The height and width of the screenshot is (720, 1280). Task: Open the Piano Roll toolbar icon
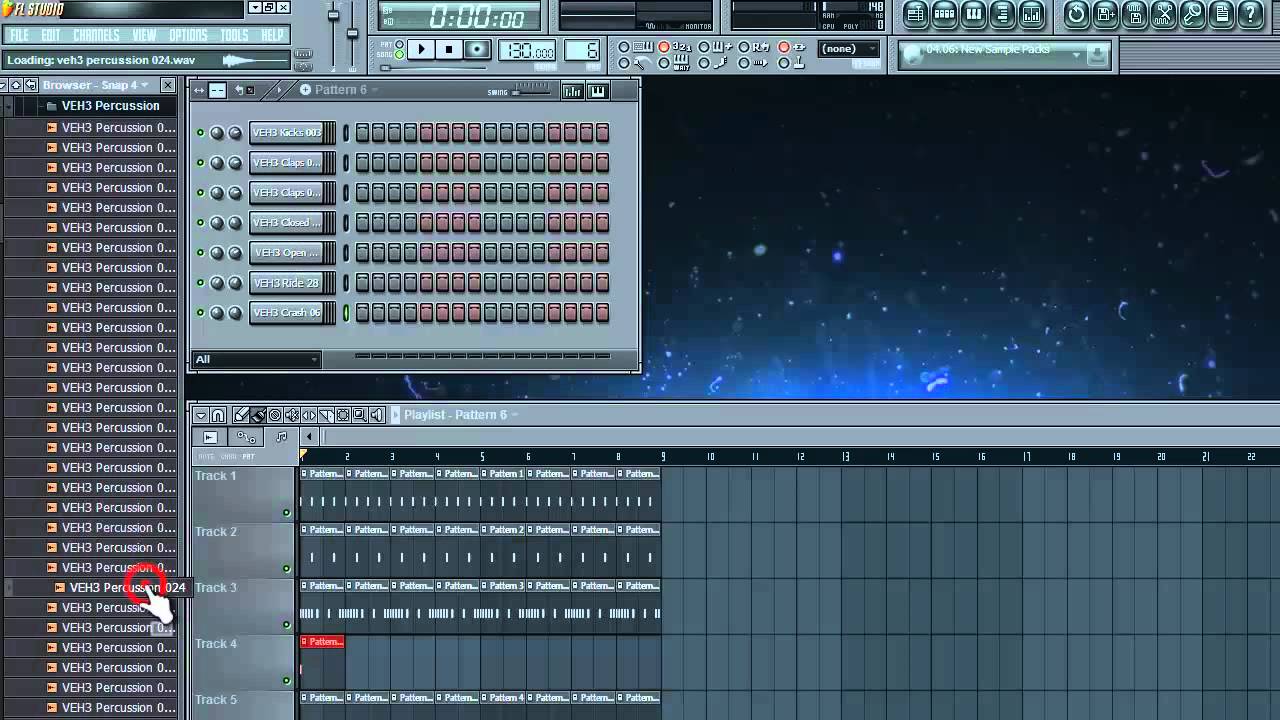pyautogui.click(x=974, y=14)
